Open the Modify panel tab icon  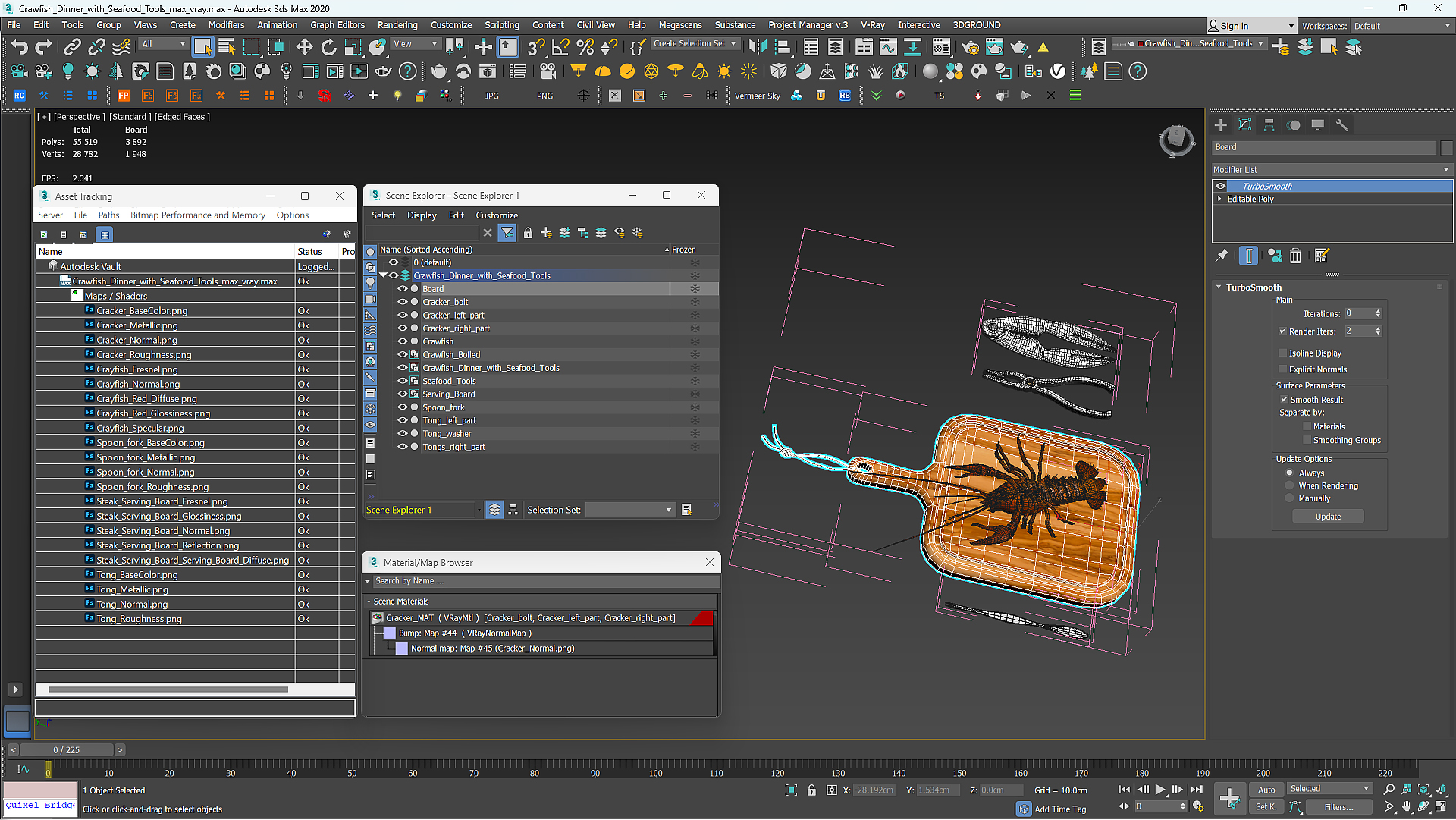tap(1244, 125)
